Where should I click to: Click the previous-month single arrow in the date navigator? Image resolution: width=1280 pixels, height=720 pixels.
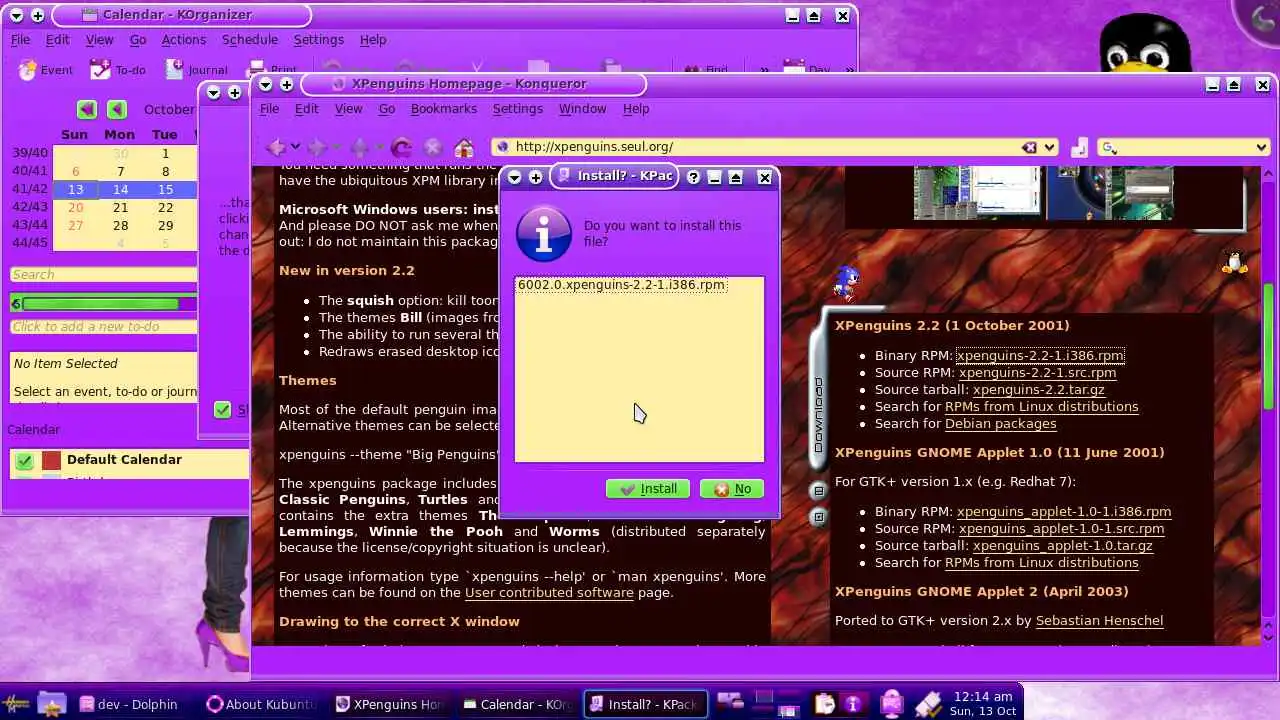(117, 109)
